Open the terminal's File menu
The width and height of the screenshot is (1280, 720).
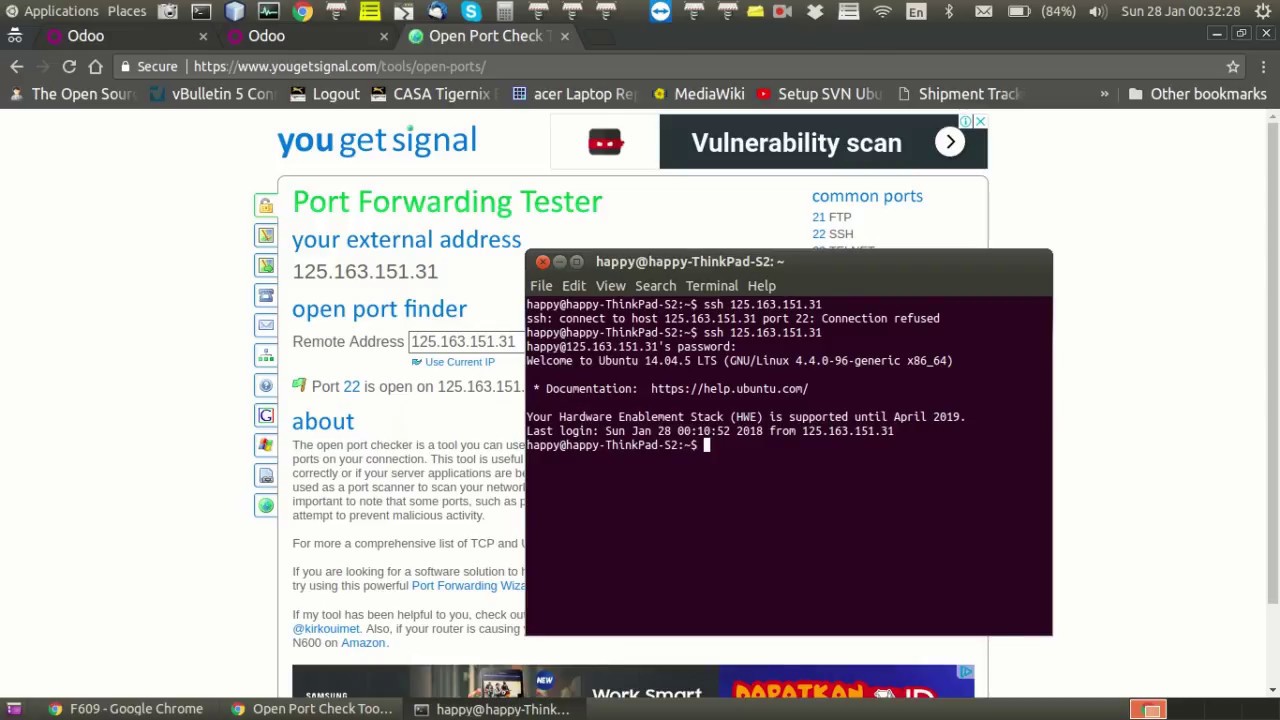541,286
